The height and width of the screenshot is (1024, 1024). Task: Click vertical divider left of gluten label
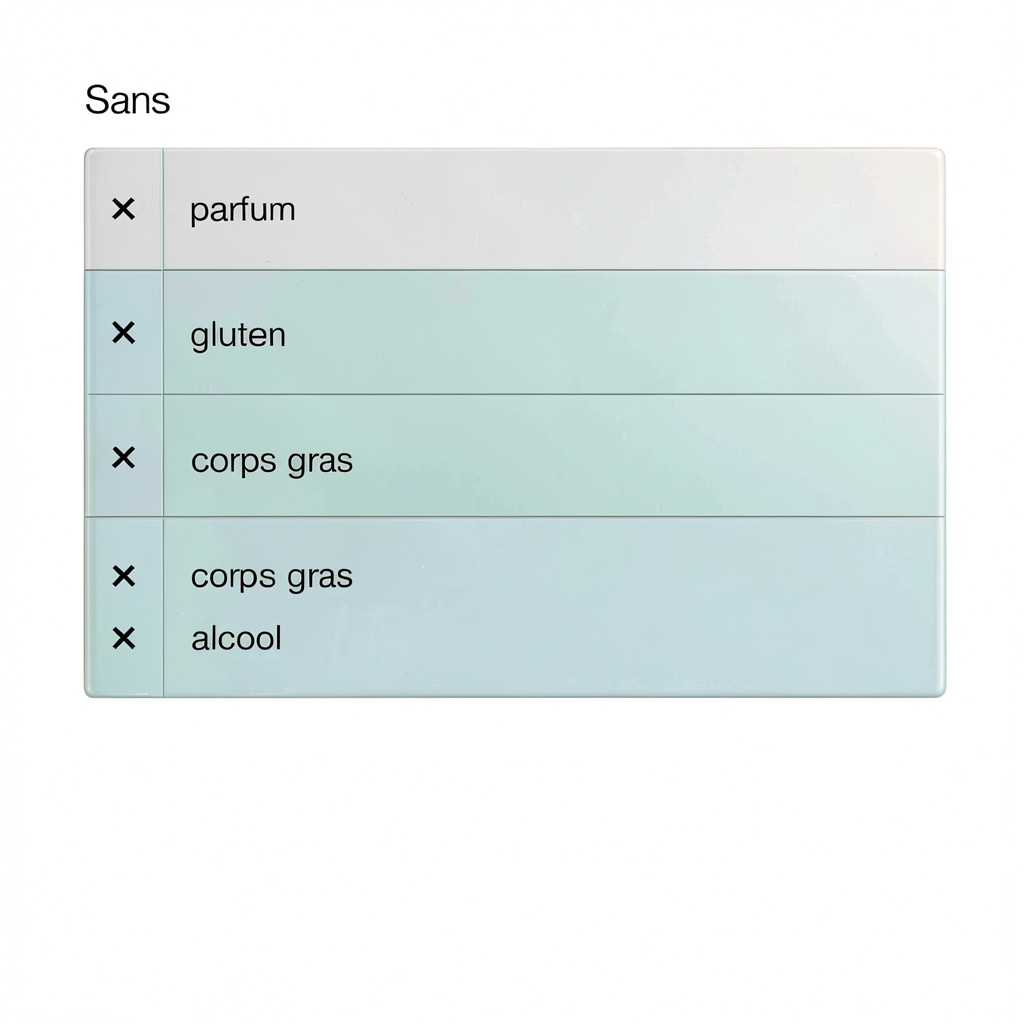[163, 333]
